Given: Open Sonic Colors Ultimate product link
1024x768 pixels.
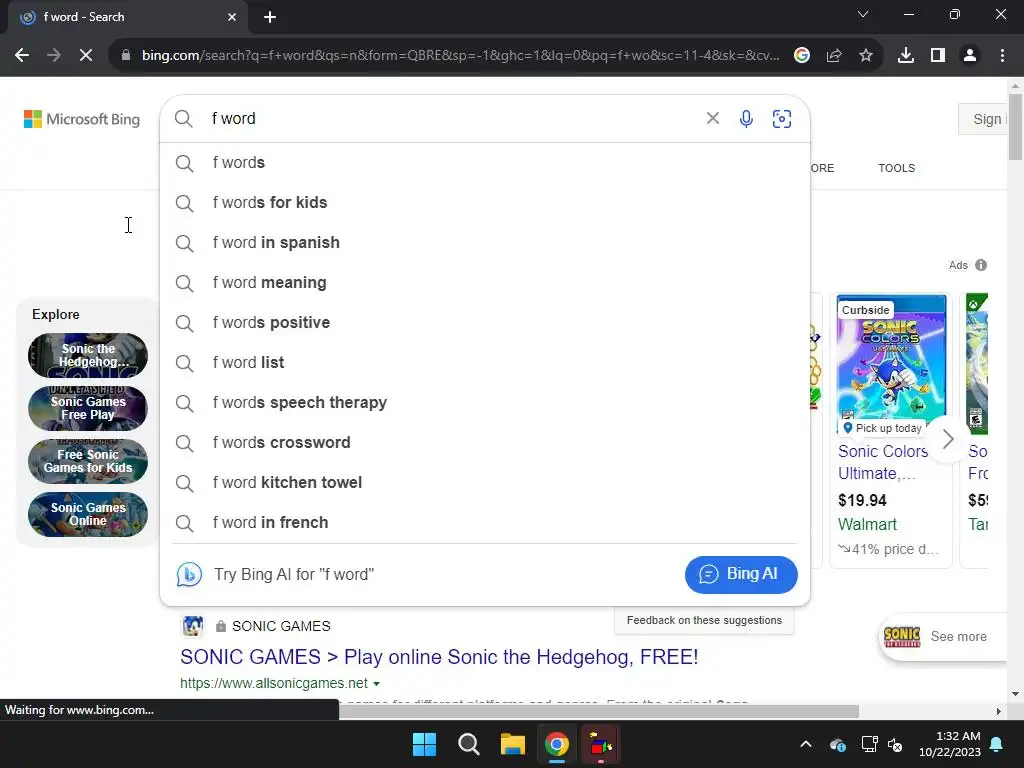Looking at the screenshot, I should (x=883, y=462).
